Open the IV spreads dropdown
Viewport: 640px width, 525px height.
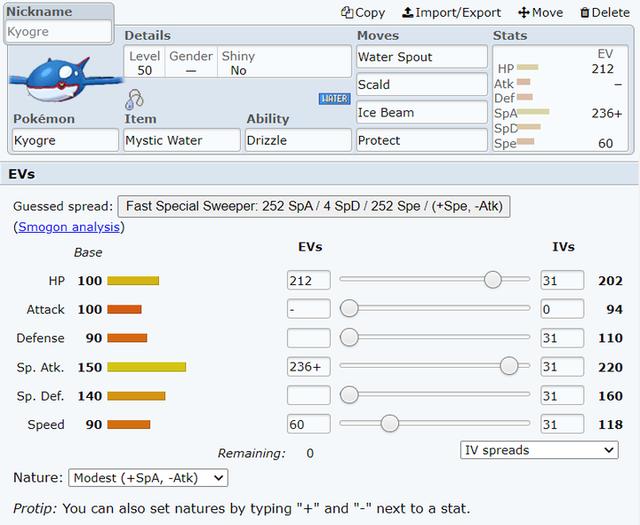point(539,450)
